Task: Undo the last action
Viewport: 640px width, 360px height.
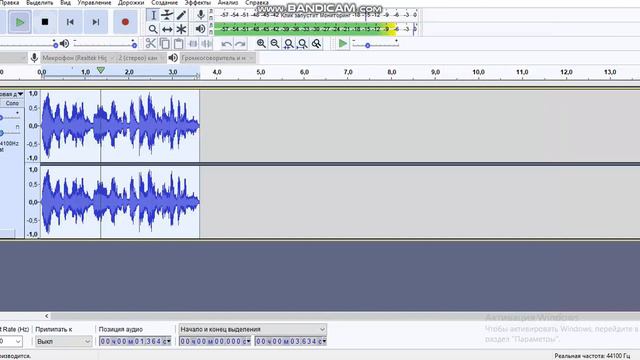Action: tap(226, 43)
